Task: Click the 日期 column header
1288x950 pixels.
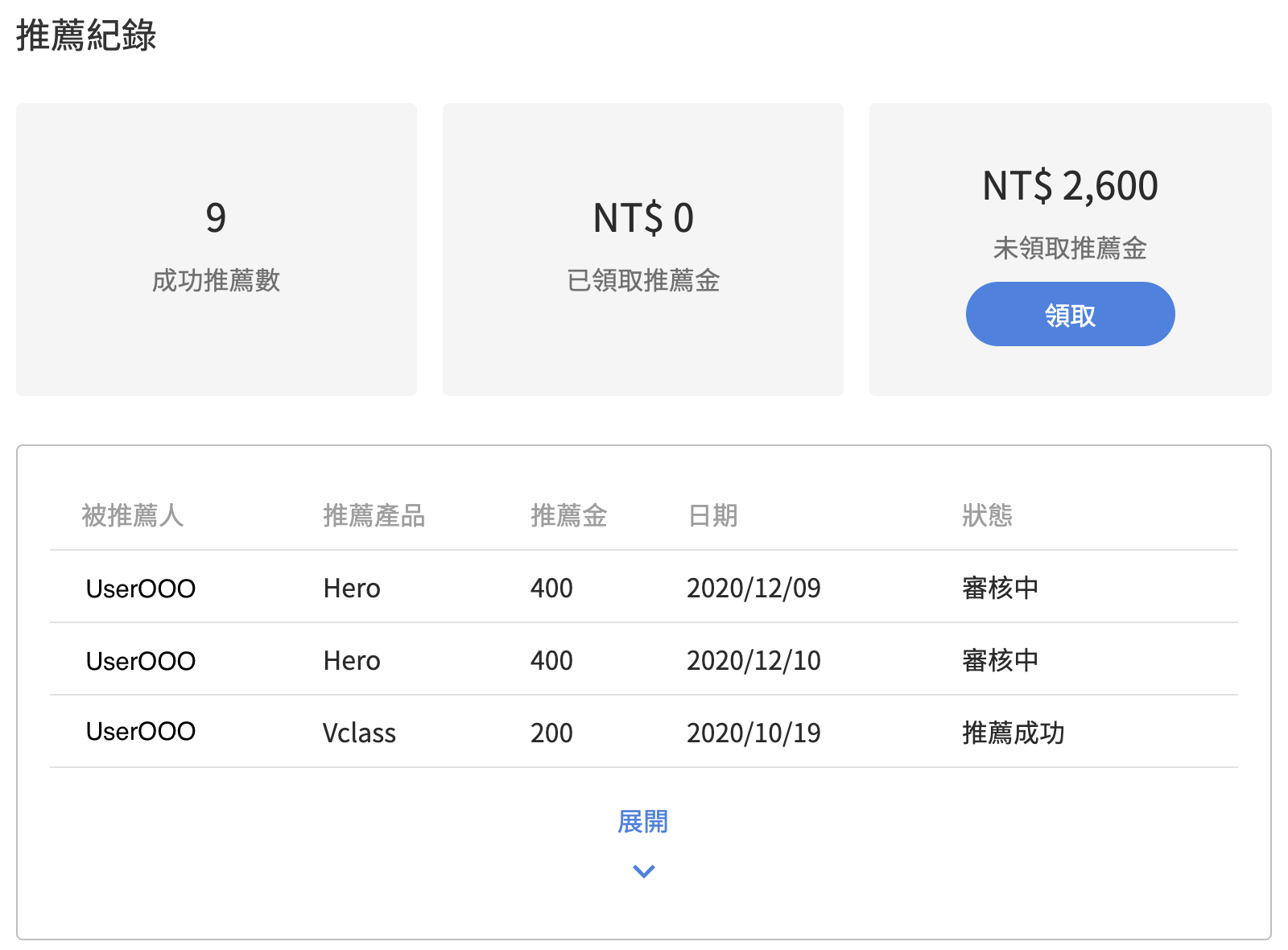Action: coord(712,515)
